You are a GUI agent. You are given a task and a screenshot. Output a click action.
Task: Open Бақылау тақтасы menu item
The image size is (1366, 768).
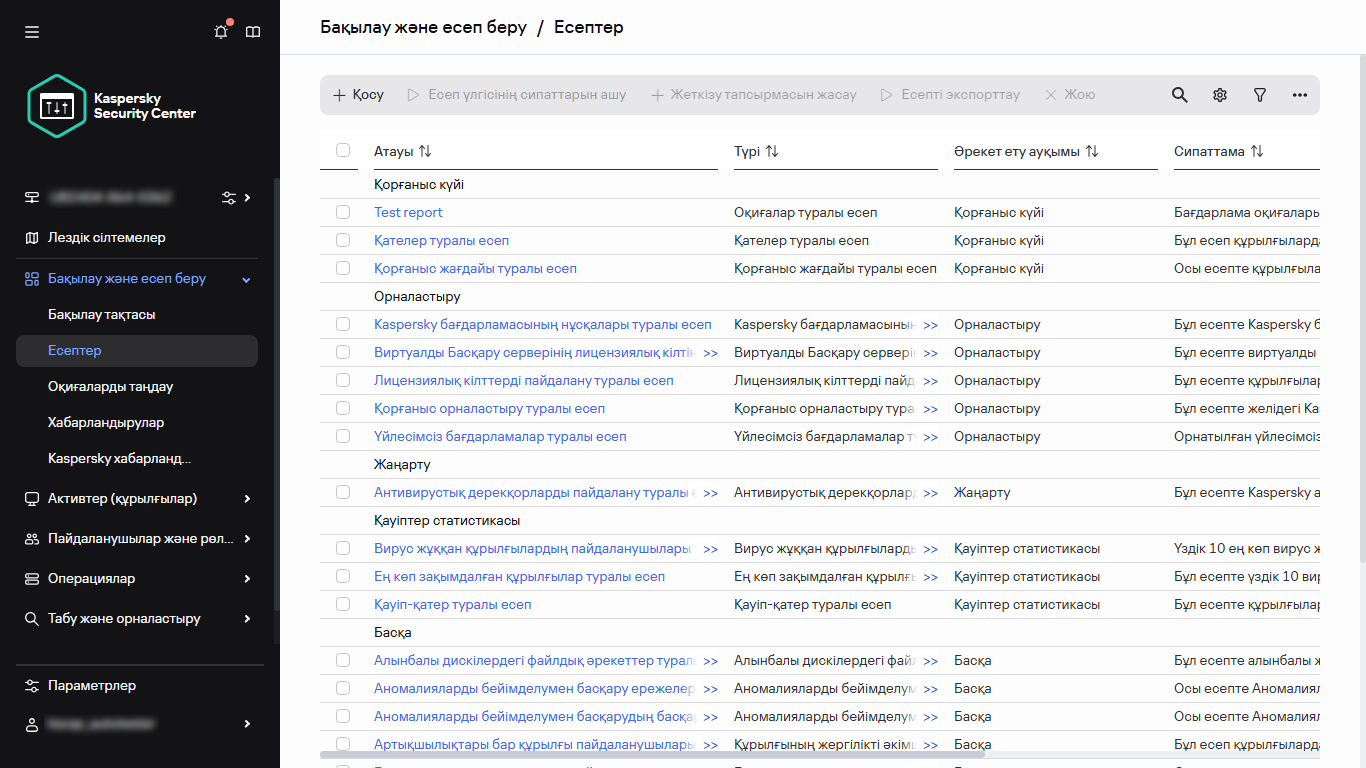[102, 314]
